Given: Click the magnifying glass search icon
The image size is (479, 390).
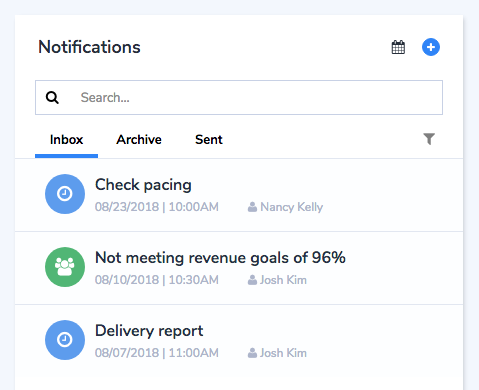Looking at the screenshot, I should click(52, 98).
